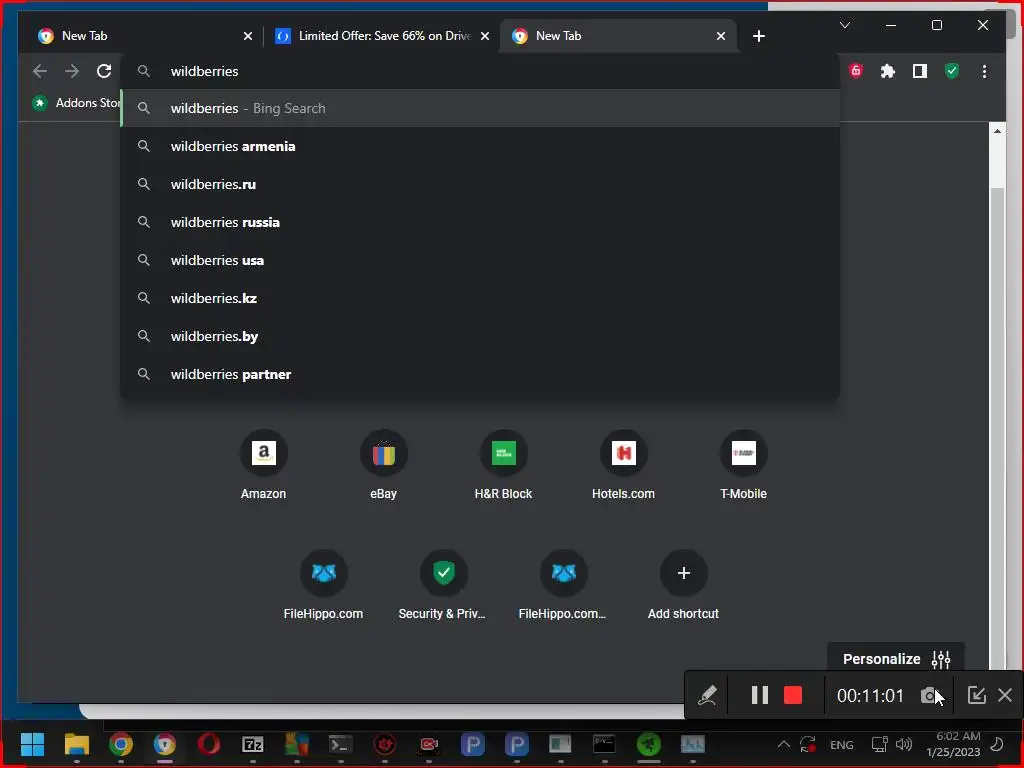Click the address bar containing wildberries
Screen dimensions: 1024x768
[x=480, y=71]
